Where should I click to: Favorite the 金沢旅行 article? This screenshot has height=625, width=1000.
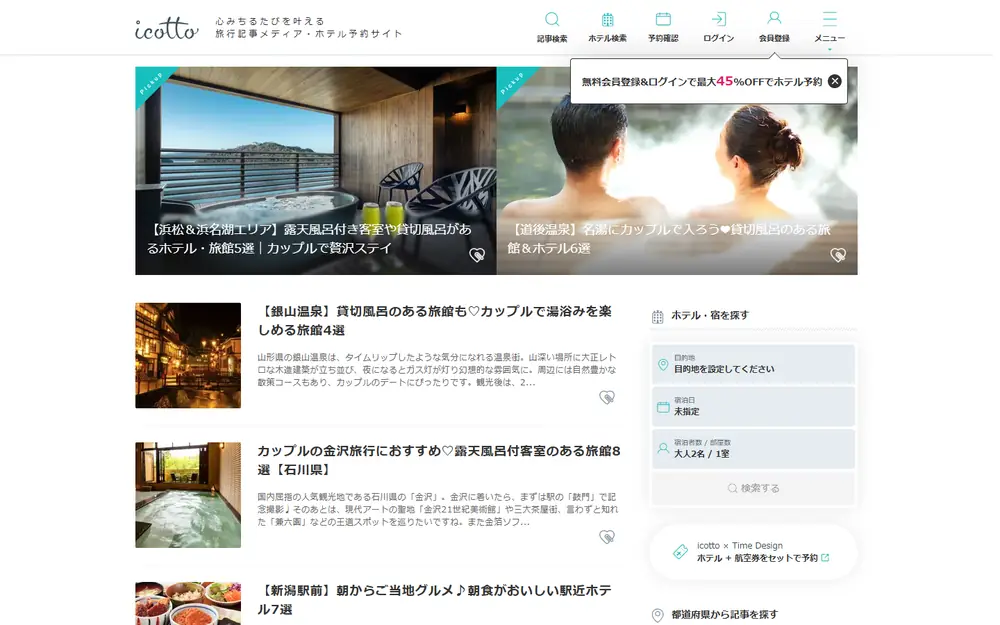tap(607, 537)
